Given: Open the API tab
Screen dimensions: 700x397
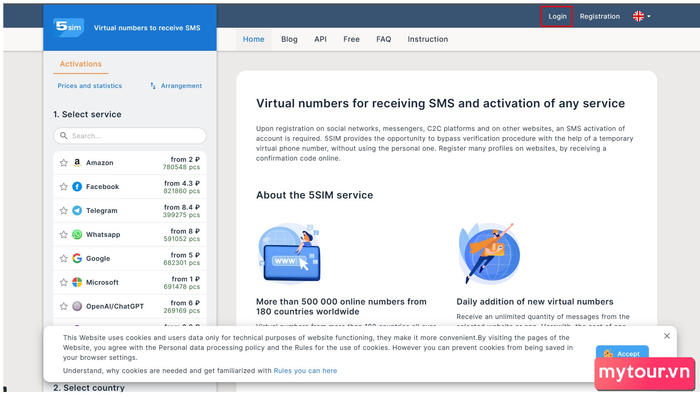Looking at the screenshot, I should (320, 39).
